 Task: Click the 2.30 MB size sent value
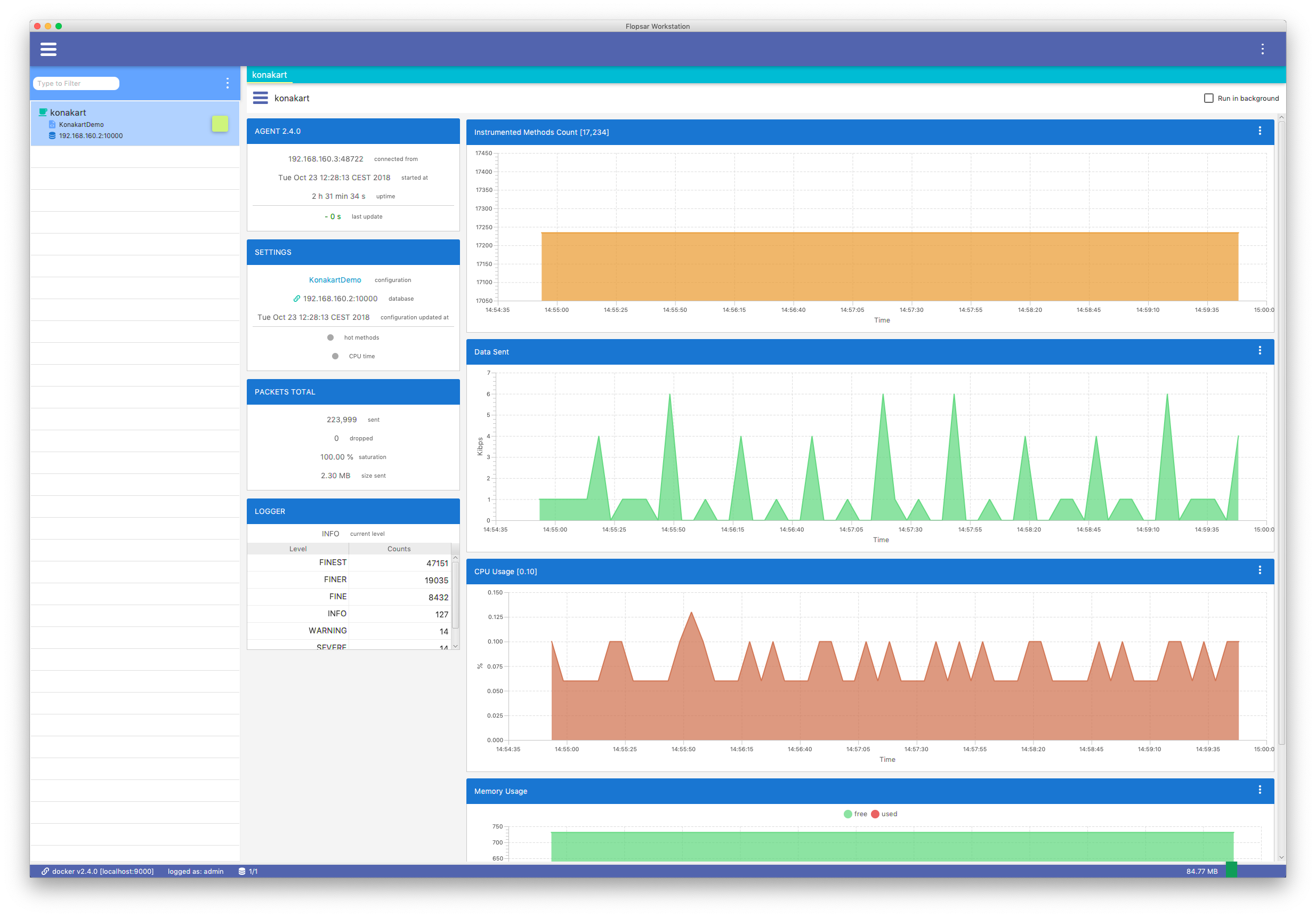(335, 476)
